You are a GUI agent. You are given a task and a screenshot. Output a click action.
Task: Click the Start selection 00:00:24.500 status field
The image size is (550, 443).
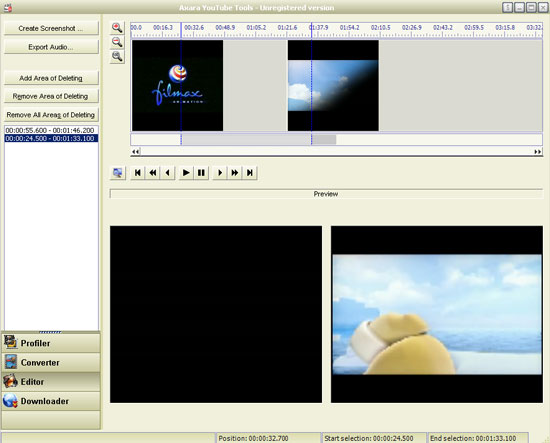tap(374, 438)
